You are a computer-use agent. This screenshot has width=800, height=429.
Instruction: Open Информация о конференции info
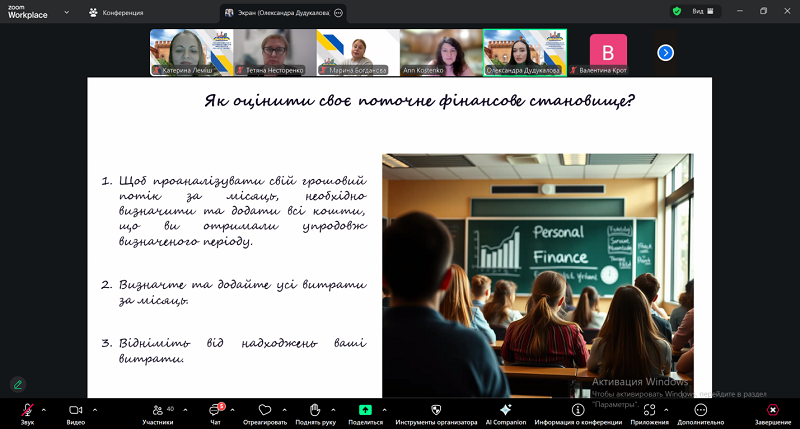coord(578,410)
